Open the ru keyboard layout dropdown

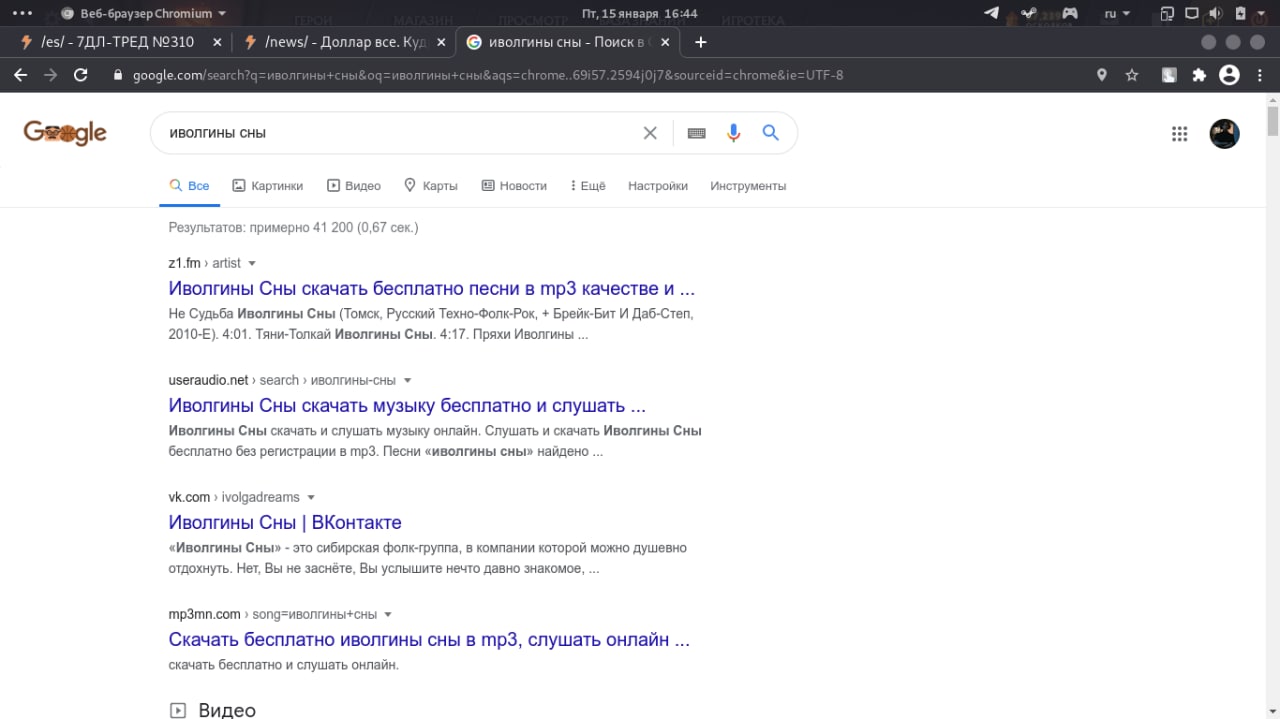[x=1117, y=14]
